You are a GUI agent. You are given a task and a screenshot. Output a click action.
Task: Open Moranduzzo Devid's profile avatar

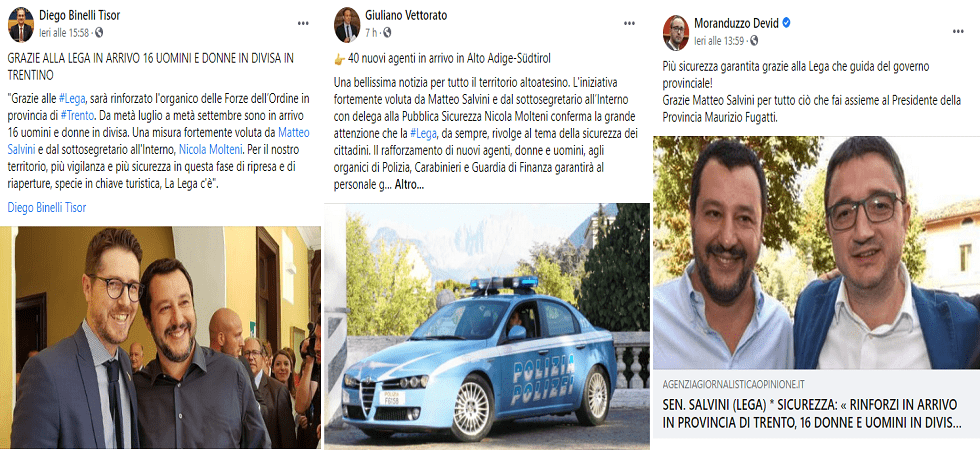click(x=676, y=32)
